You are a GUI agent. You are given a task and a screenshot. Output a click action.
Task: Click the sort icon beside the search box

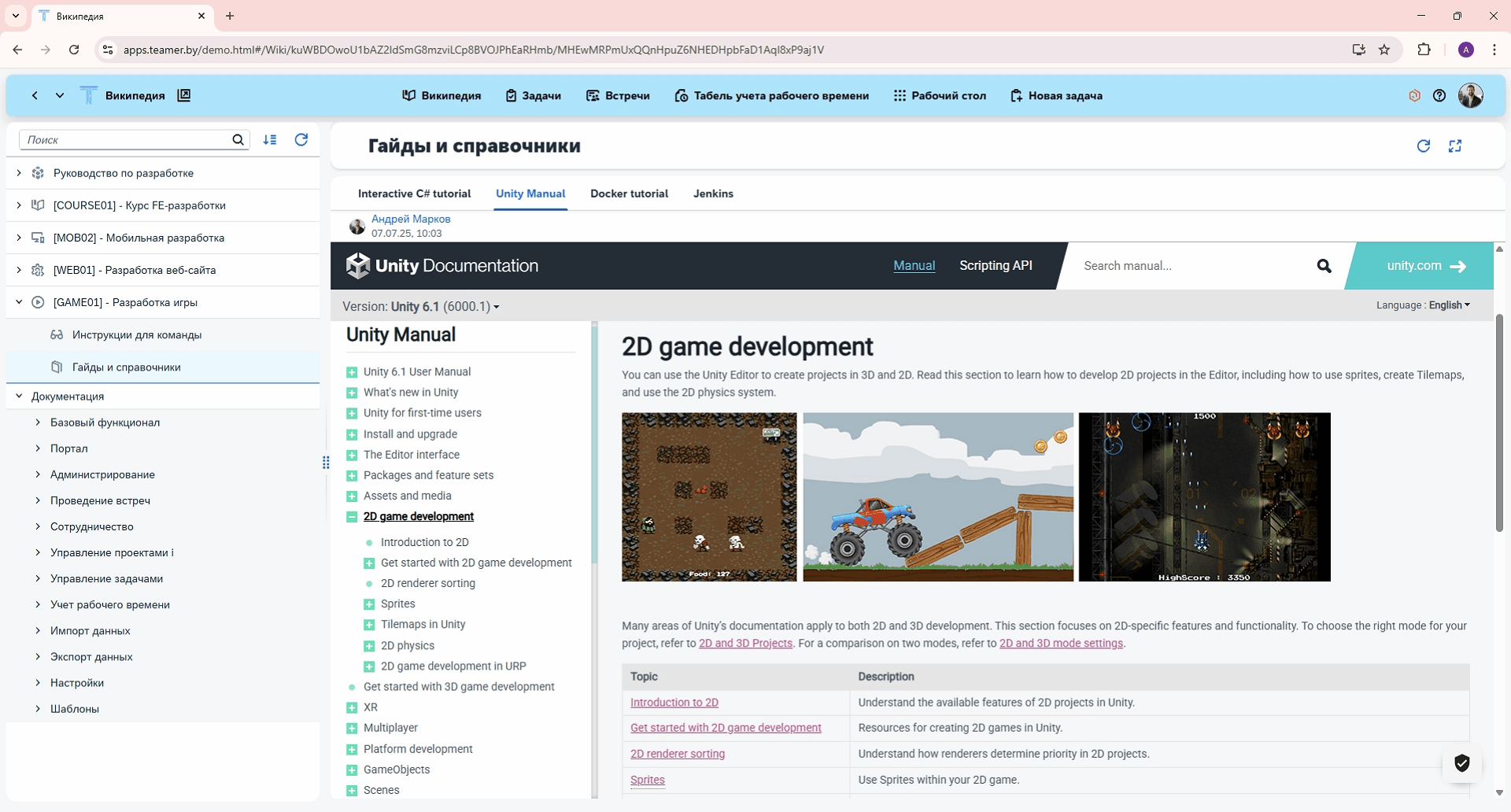270,139
